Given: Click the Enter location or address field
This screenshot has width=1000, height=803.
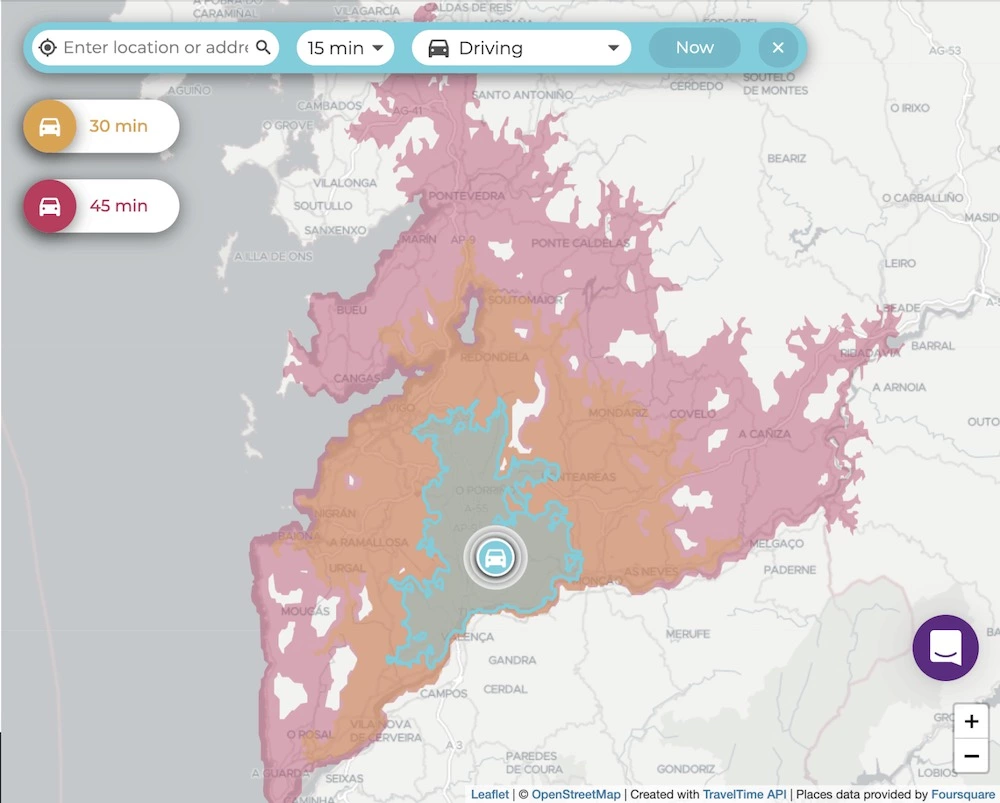Looking at the screenshot, I should (155, 48).
